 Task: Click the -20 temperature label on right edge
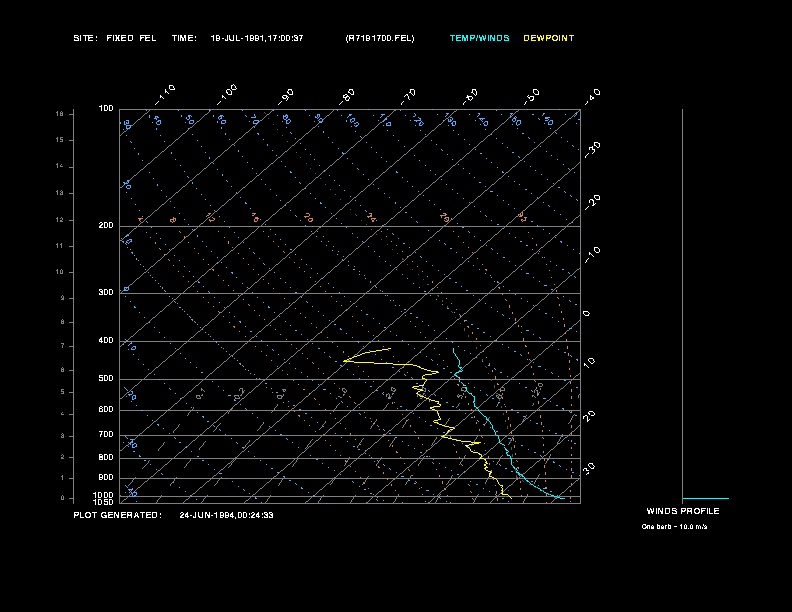(592, 202)
